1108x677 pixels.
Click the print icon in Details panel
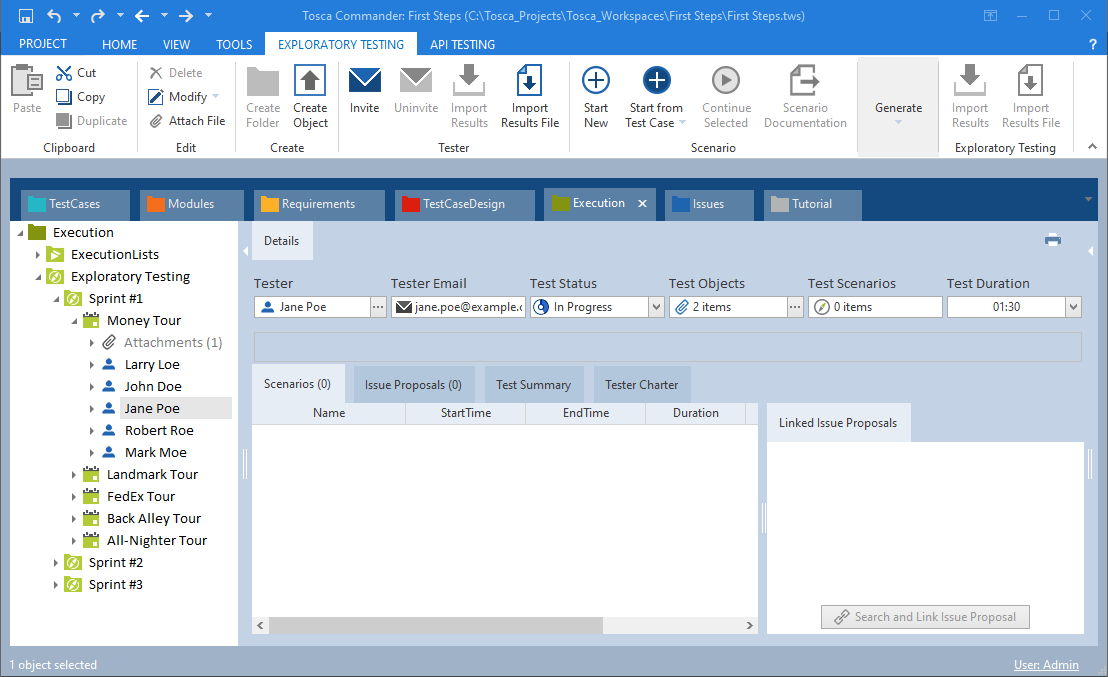click(1052, 240)
